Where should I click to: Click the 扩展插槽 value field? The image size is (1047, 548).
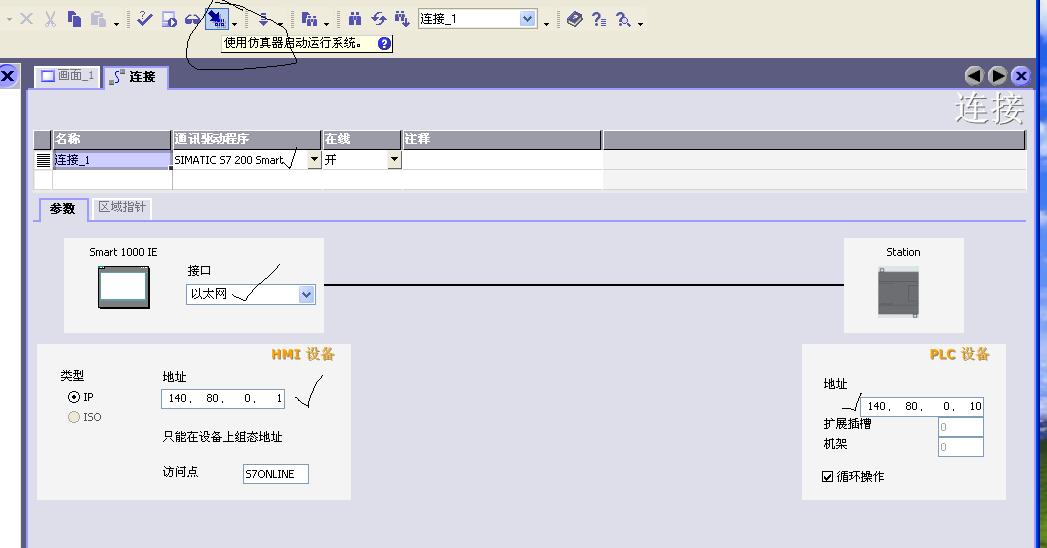(x=960, y=427)
